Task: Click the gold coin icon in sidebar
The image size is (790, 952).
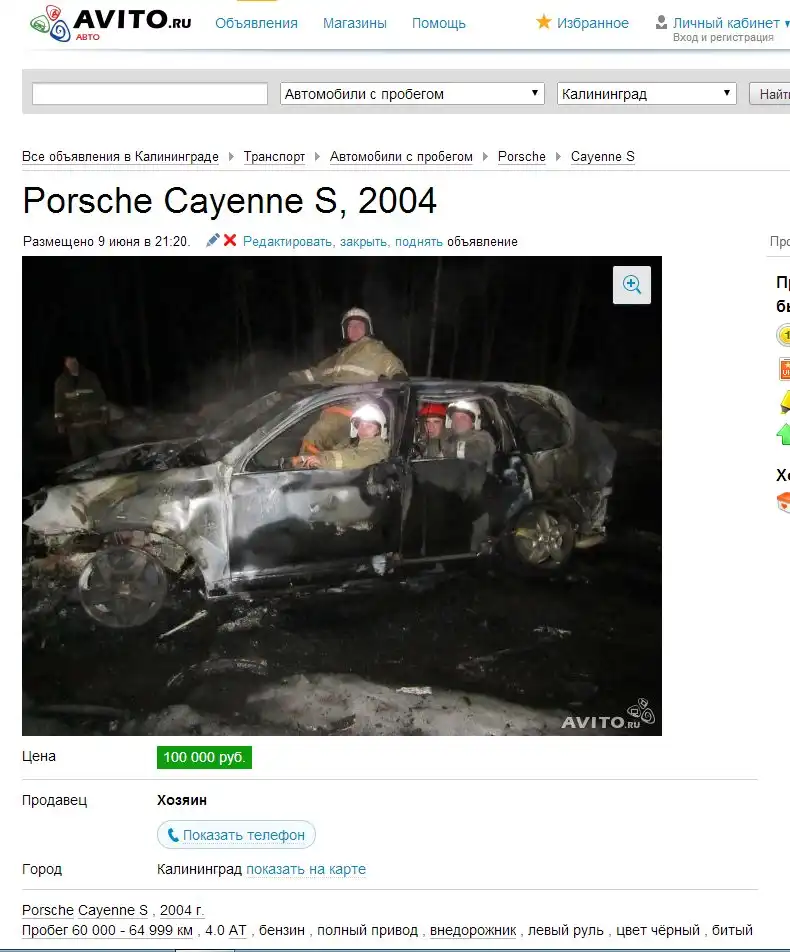Action: pyautogui.click(x=784, y=335)
